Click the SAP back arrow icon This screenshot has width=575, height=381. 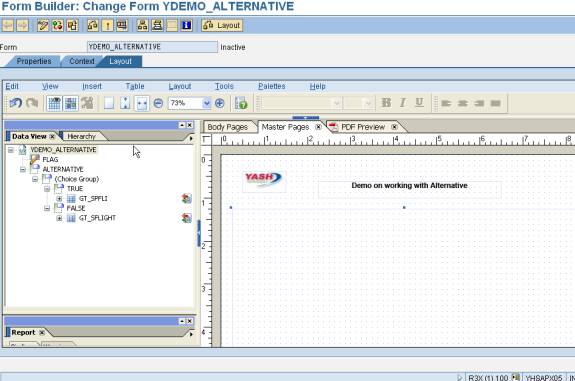[8, 25]
